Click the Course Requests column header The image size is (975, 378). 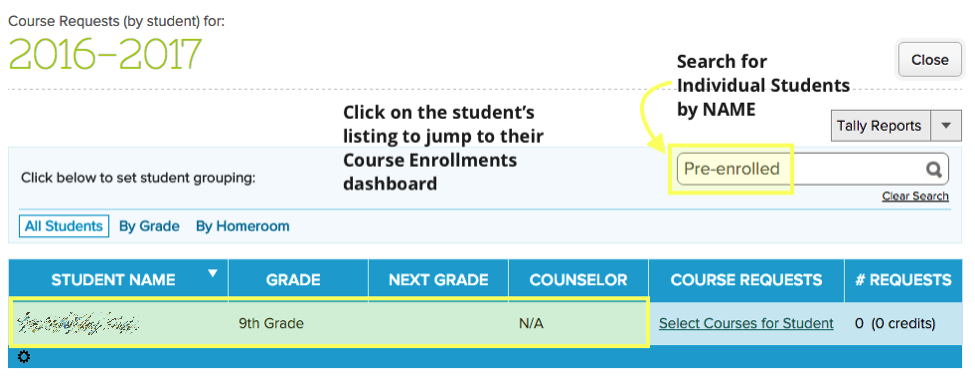tap(746, 279)
